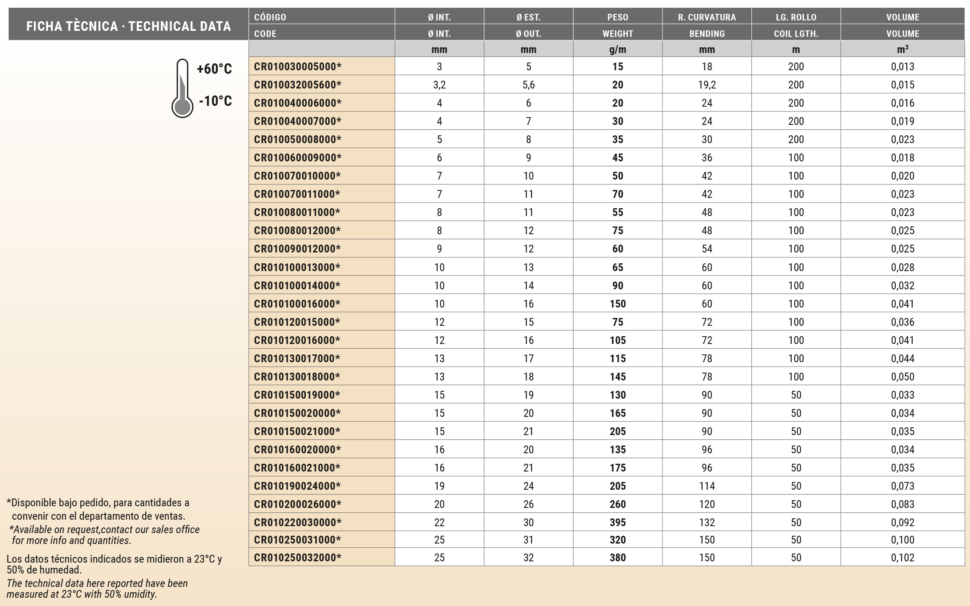Click the -10°C minimum temperature label

pyautogui.click(x=215, y=101)
